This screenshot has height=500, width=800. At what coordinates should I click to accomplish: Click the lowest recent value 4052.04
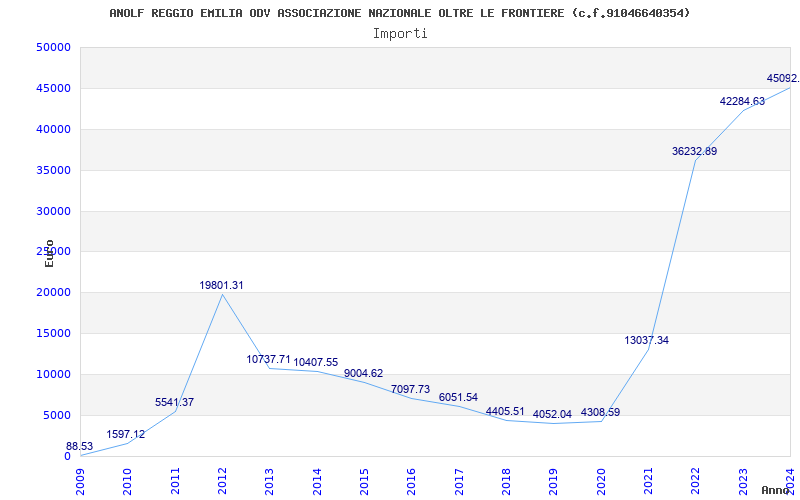pyautogui.click(x=553, y=415)
